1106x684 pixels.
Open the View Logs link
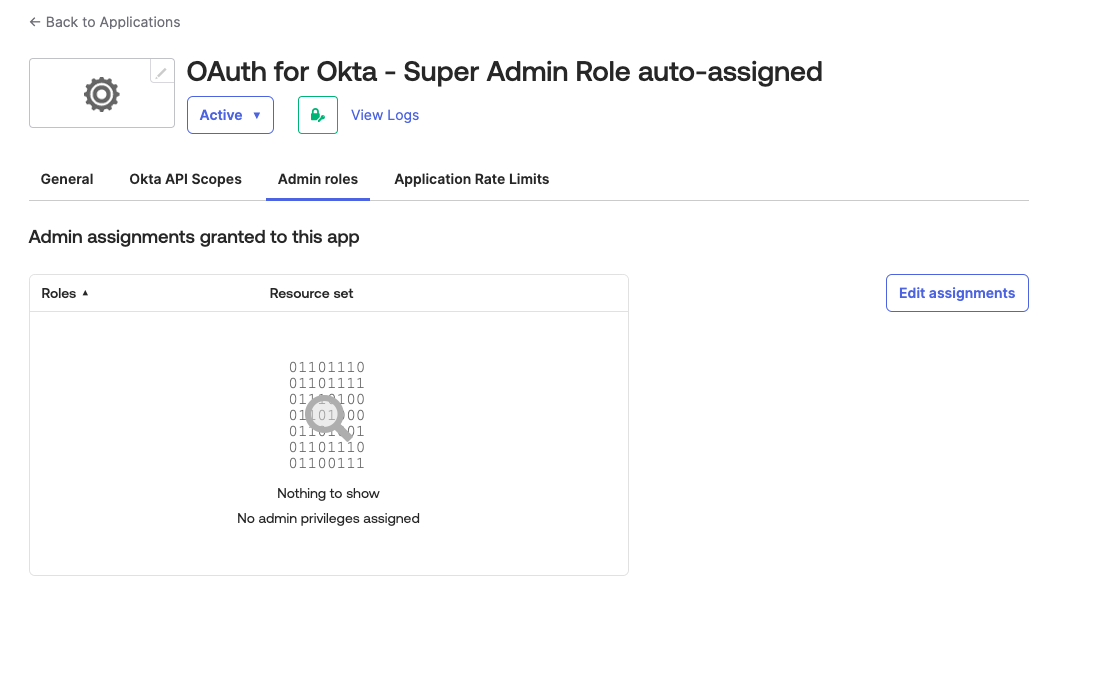pyautogui.click(x=385, y=115)
